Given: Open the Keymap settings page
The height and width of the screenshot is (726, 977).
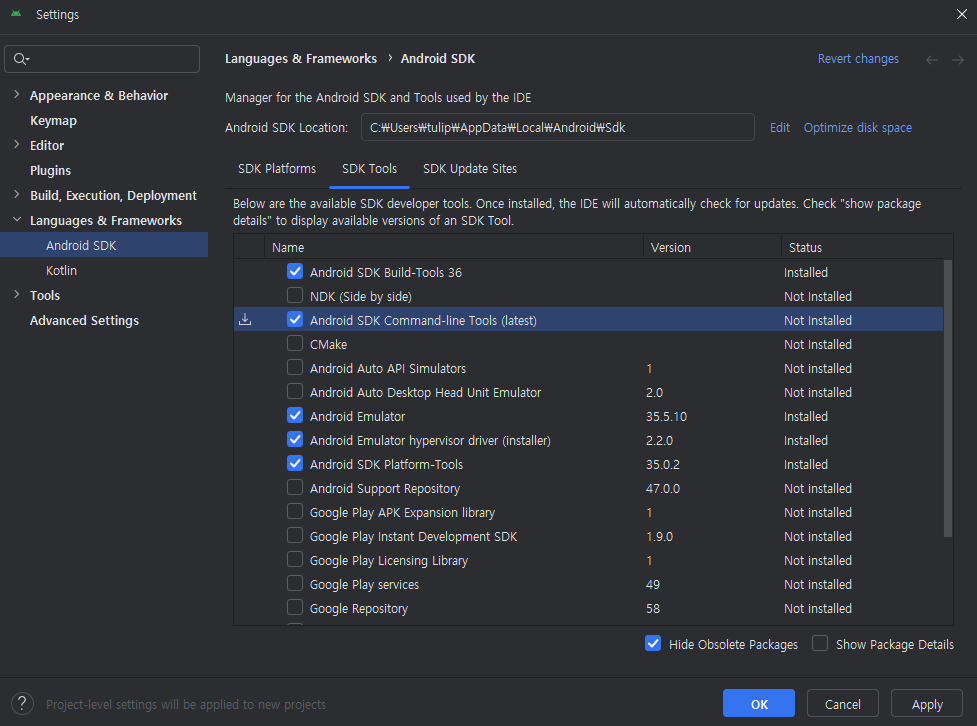Looking at the screenshot, I should click(54, 120).
